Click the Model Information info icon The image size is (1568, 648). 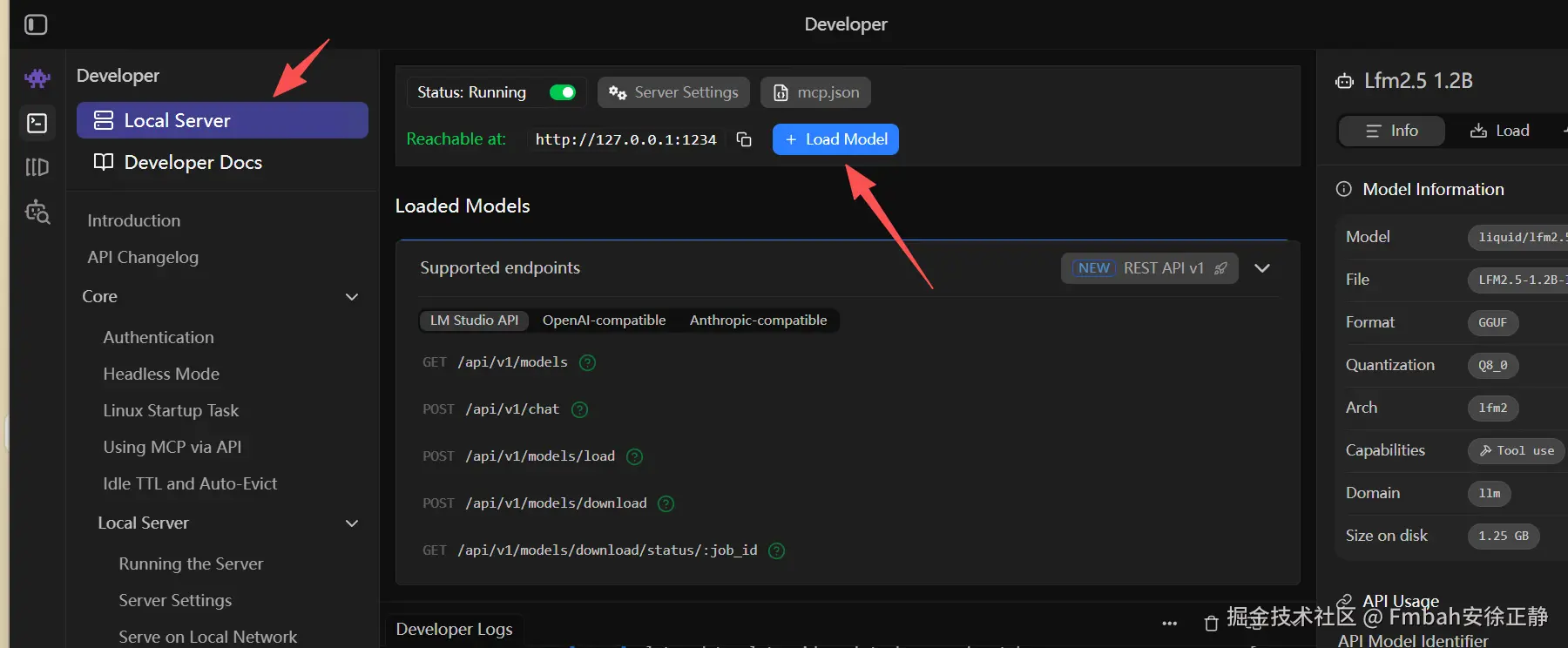(1344, 189)
